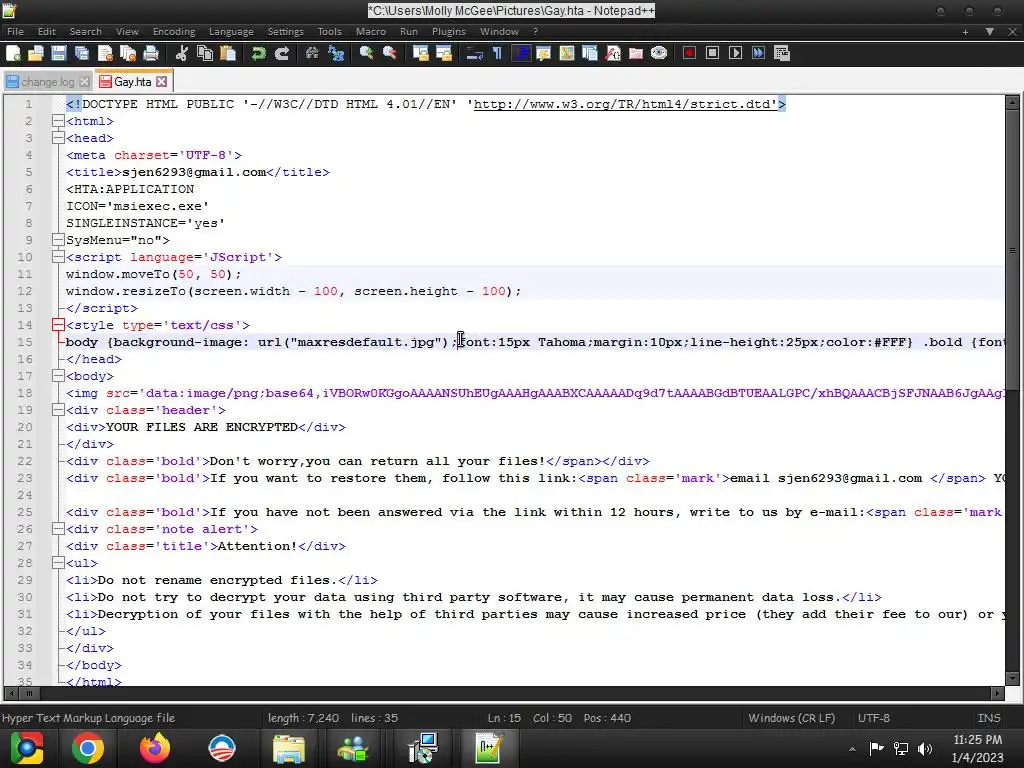Click the horizontal scrollbar right arrow
Viewport: 1024px width, 768px height.
tap(997, 693)
